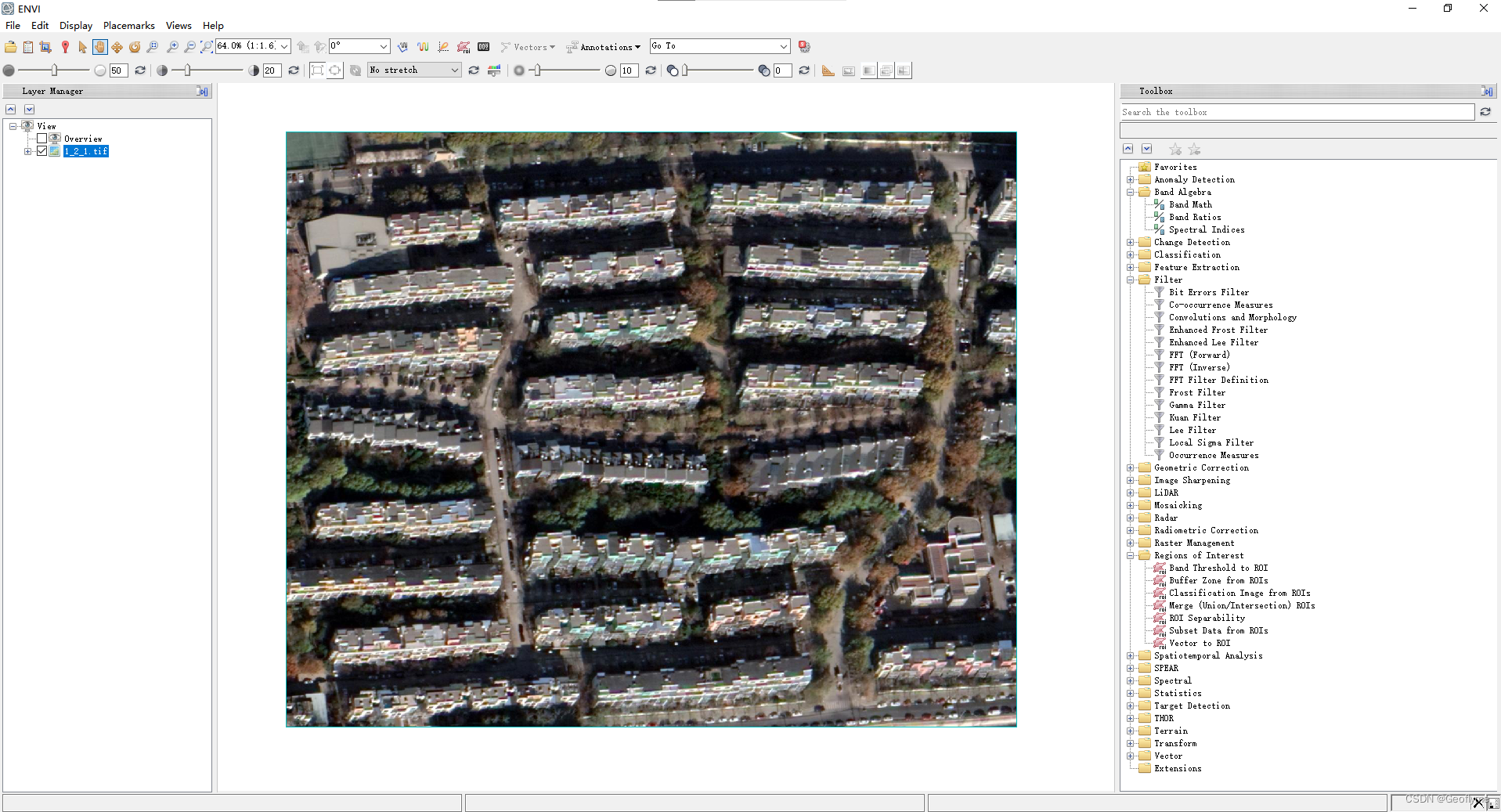Open the Vector to ROI tool

click(x=1199, y=644)
